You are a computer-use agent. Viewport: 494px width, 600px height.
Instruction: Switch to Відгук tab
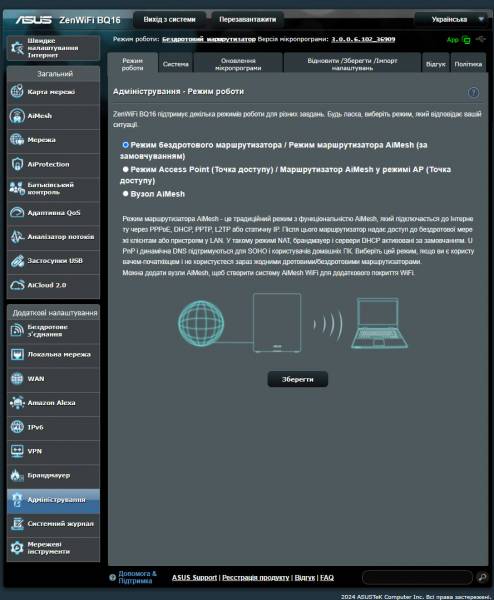click(x=435, y=64)
